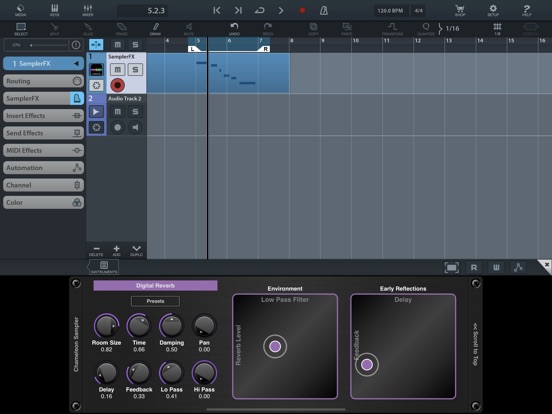Open the Keys keyboard panel
Image resolution: width=552 pixels, height=414 pixels.
tap(55, 10)
